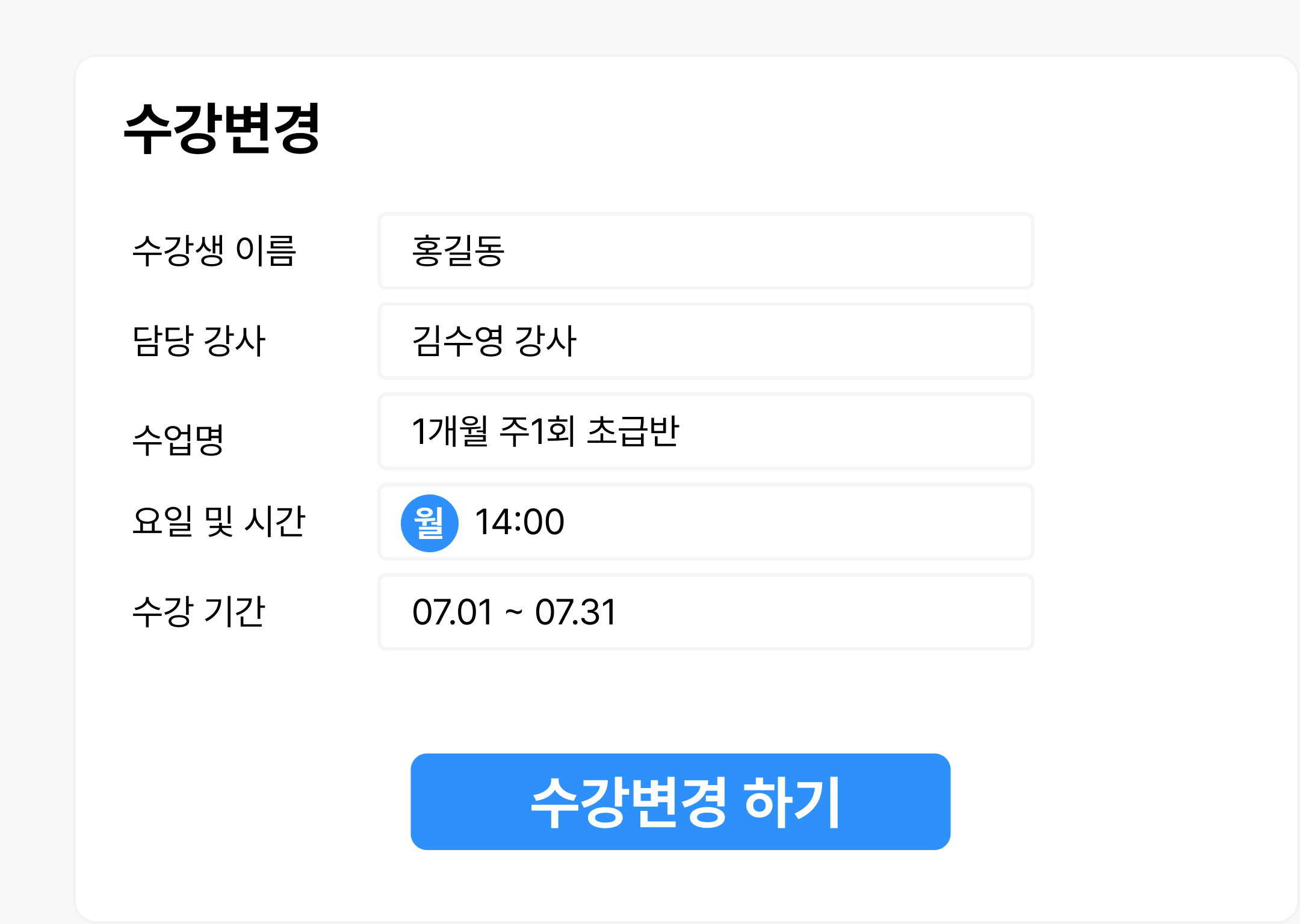Screen dimensions: 1300x924
Task: Select the blue circular Monday indicator
Action: tap(430, 522)
